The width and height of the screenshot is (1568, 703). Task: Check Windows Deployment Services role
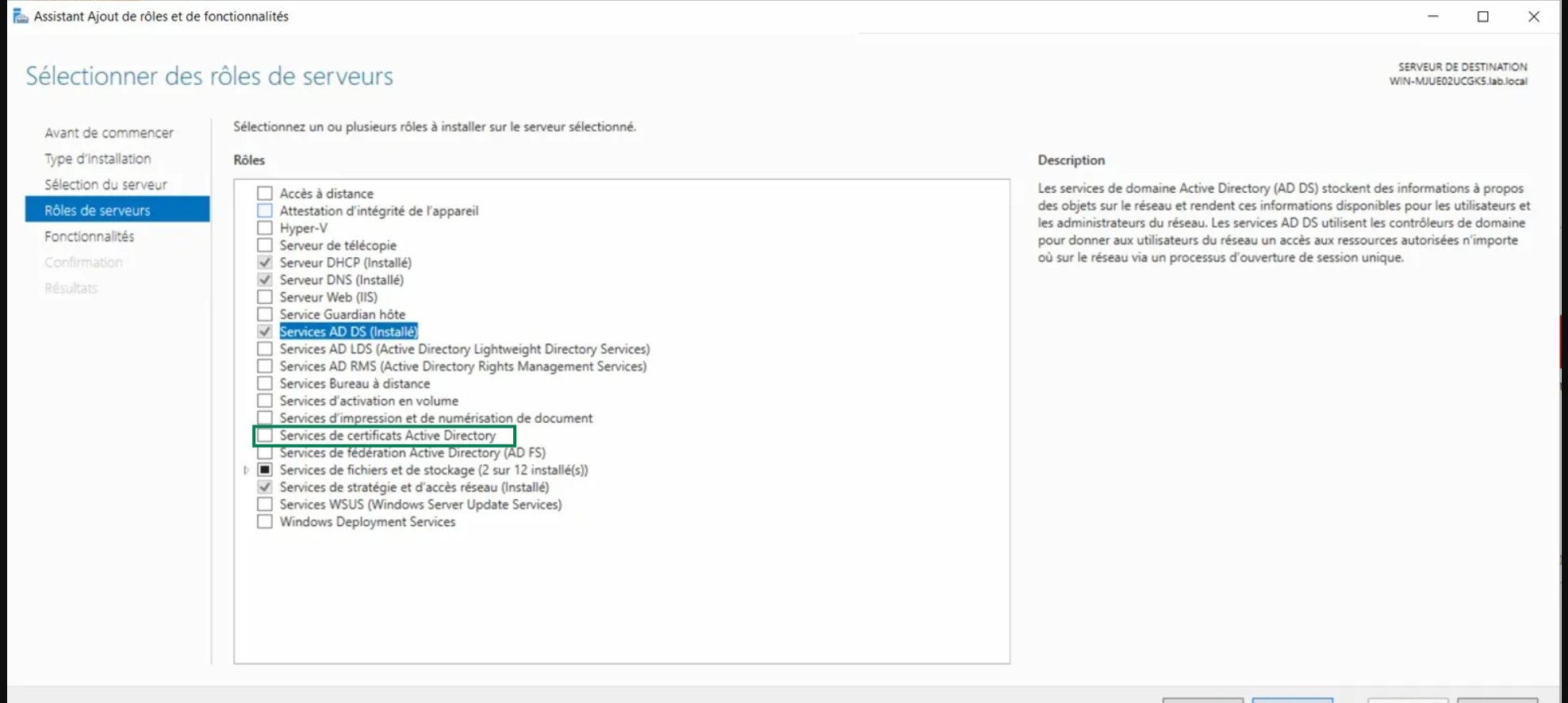[265, 522]
